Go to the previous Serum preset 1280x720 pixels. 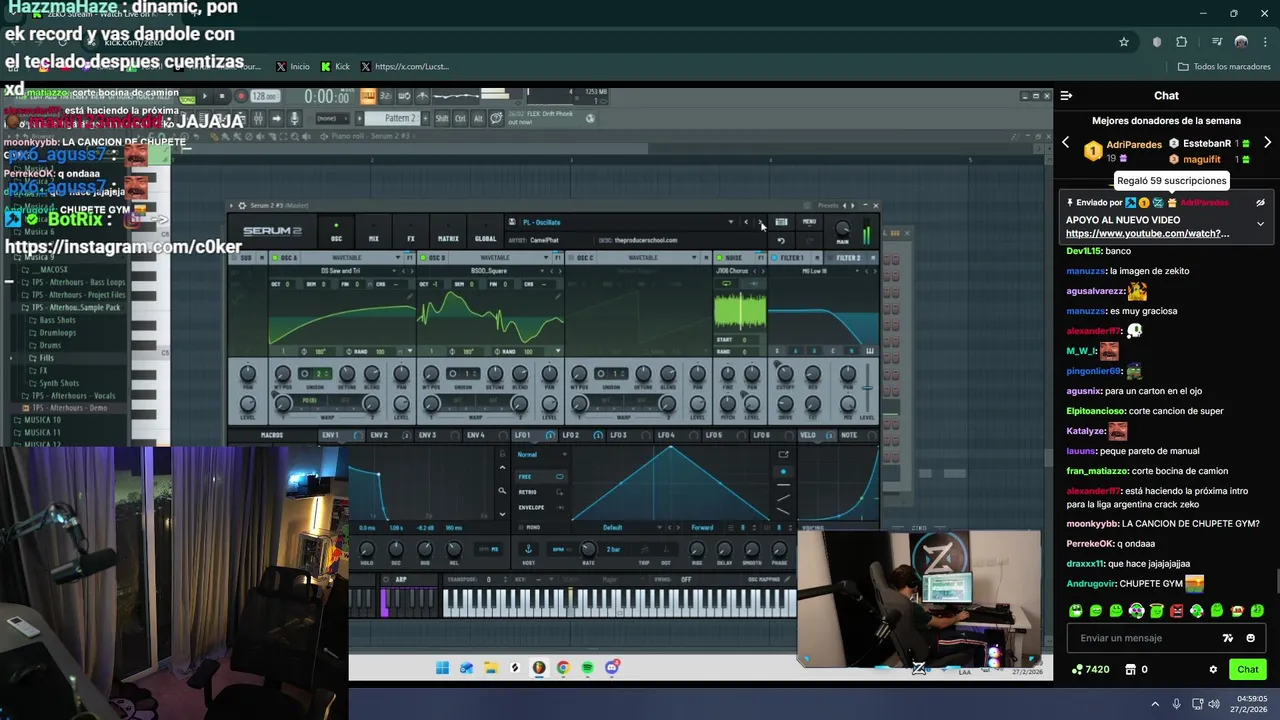pyautogui.click(x=746, y=222)
